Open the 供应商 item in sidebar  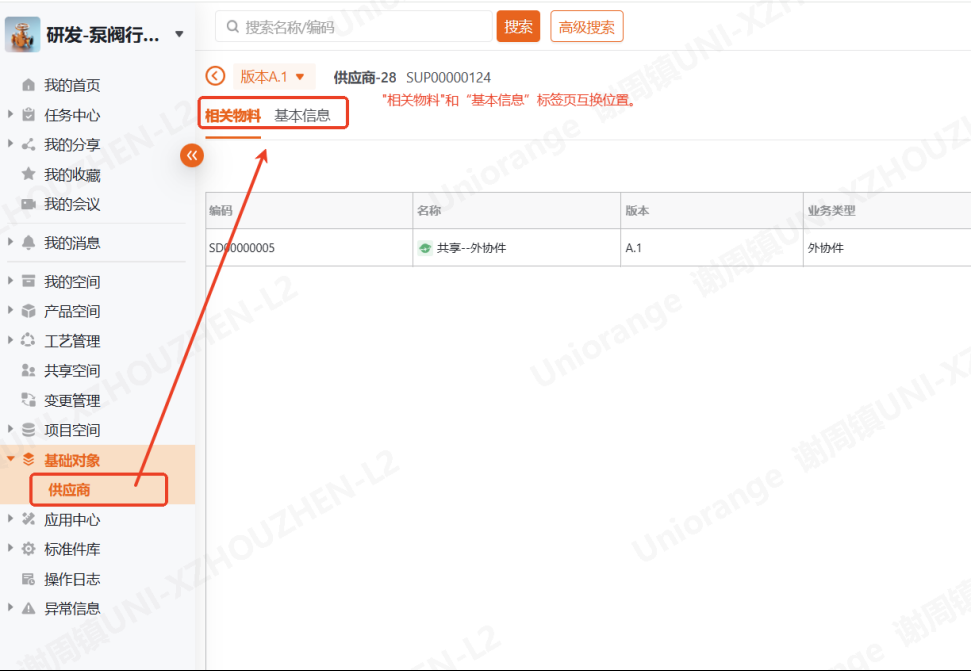[x=70, y=490]
